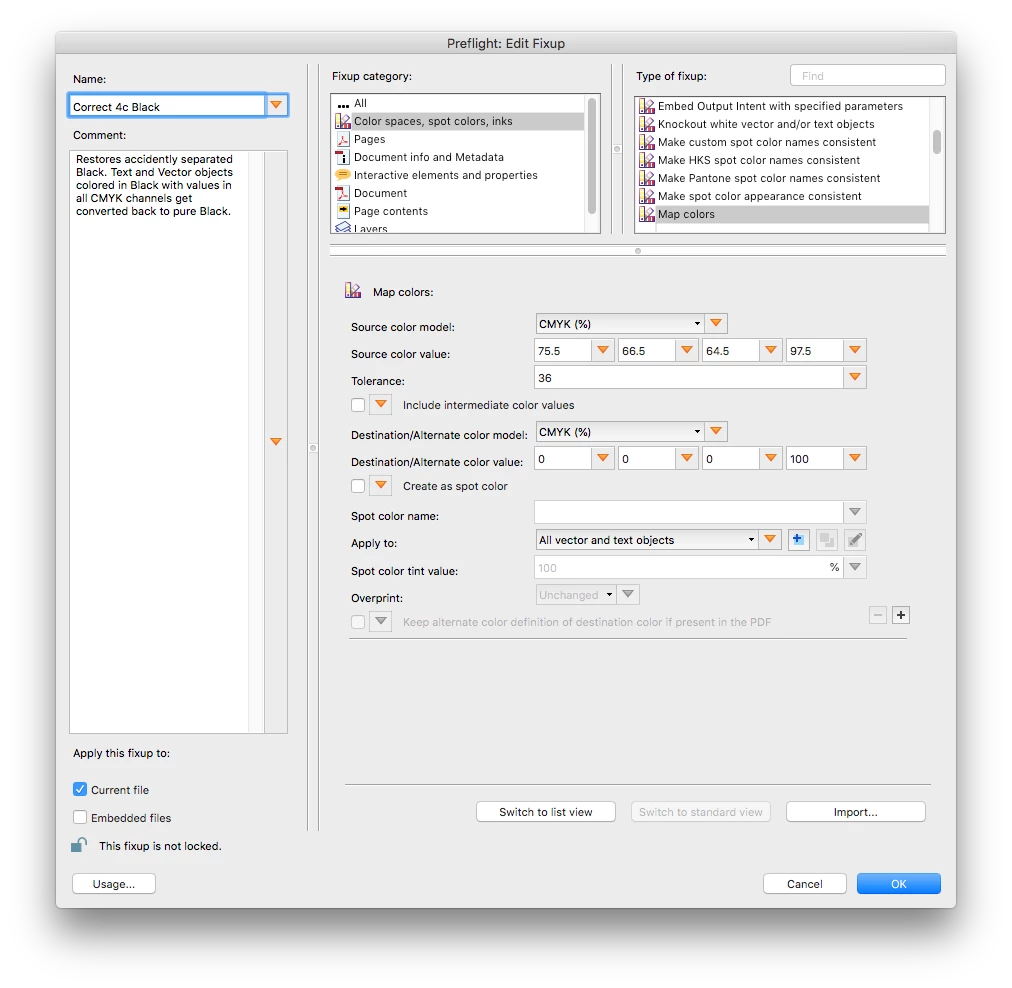Click the orange arrow beside source black value 97.5
1012x988 pixels.
coord(855,350)
